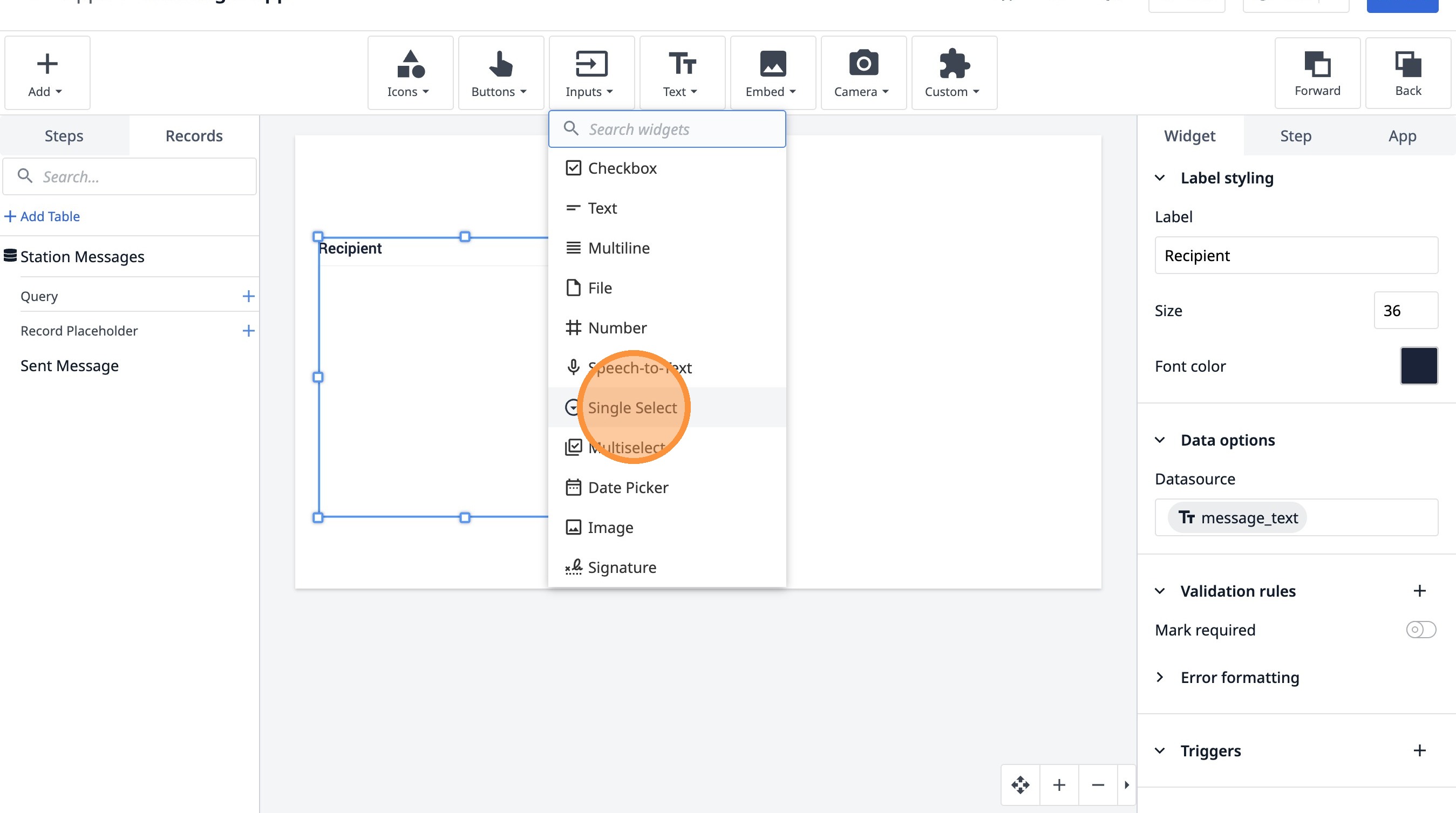Image resolution: width=1456 pixels, height=813 pixels.
Task: Switch to the Step tab
Action: coord(1296,135)
